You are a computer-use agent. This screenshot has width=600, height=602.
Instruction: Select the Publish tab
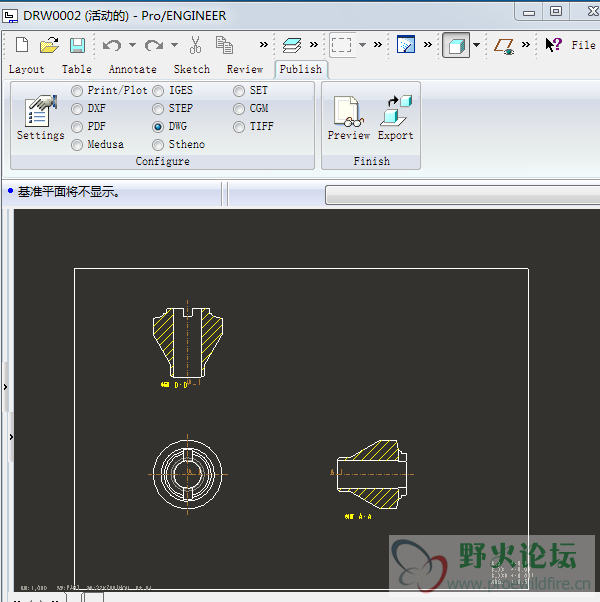point(301,69)
